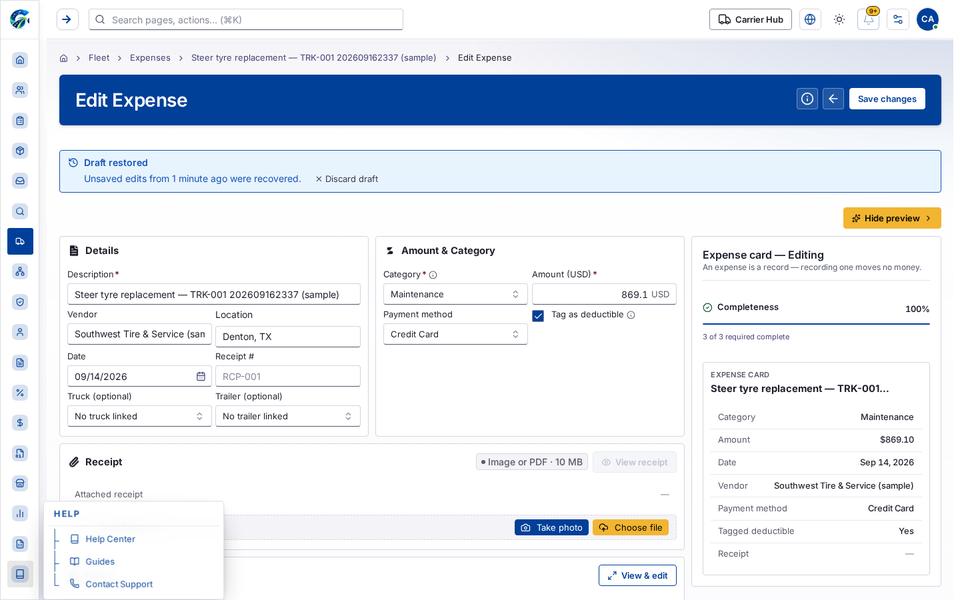Click the CA user avatar
The image size is (960, 600).
(x=928, y=20)
